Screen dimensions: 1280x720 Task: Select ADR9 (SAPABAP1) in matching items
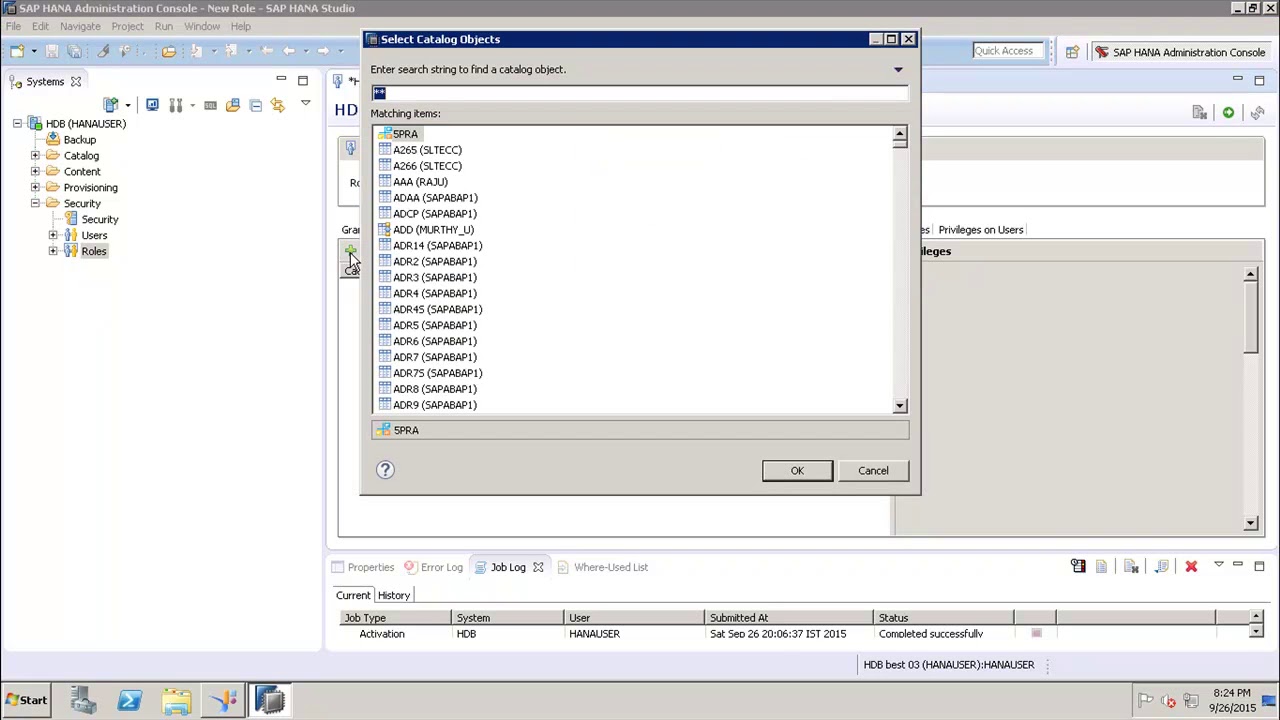[435, 405]
